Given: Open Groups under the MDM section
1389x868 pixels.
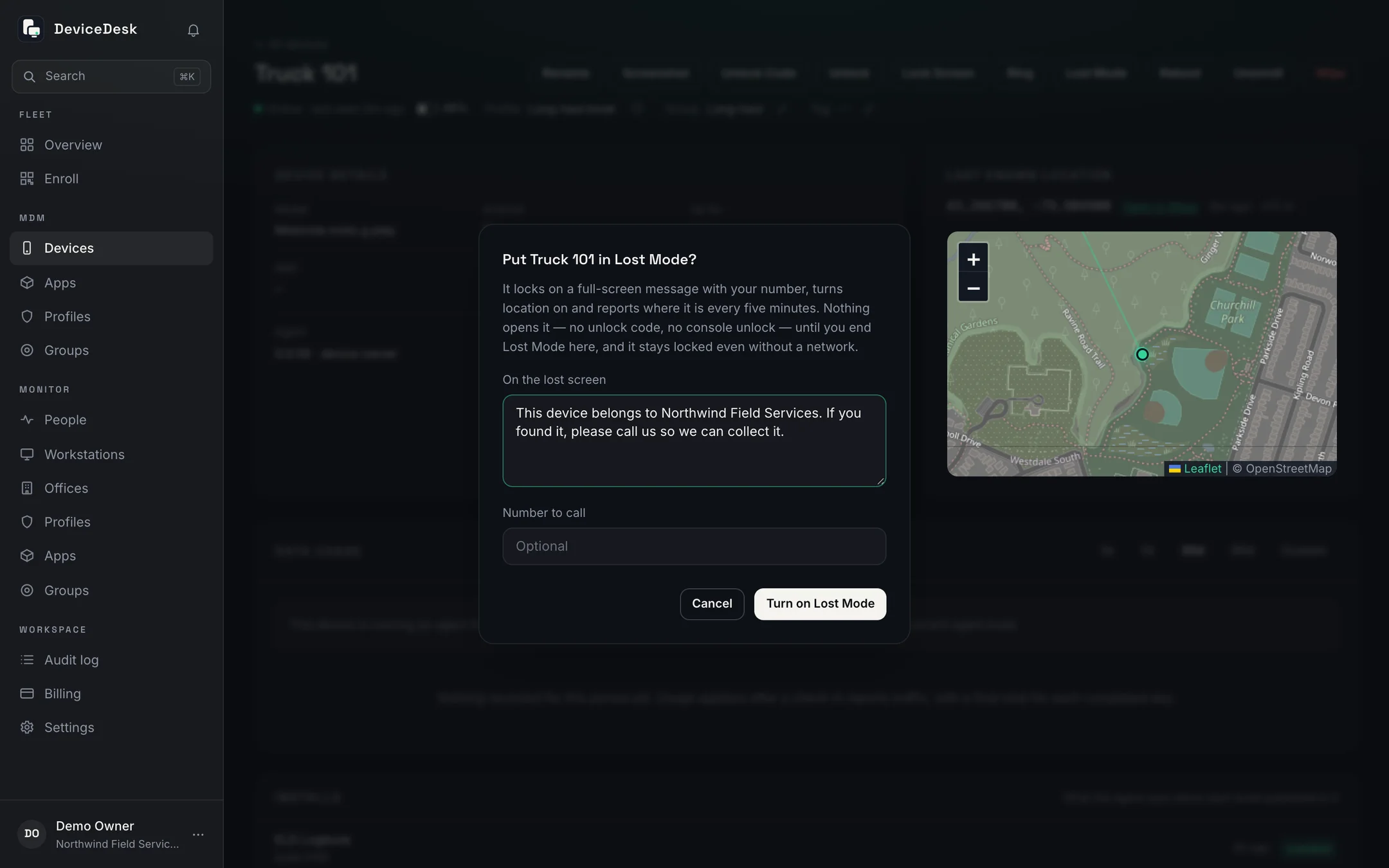Looking at the screenshot, I should (111, 350).
